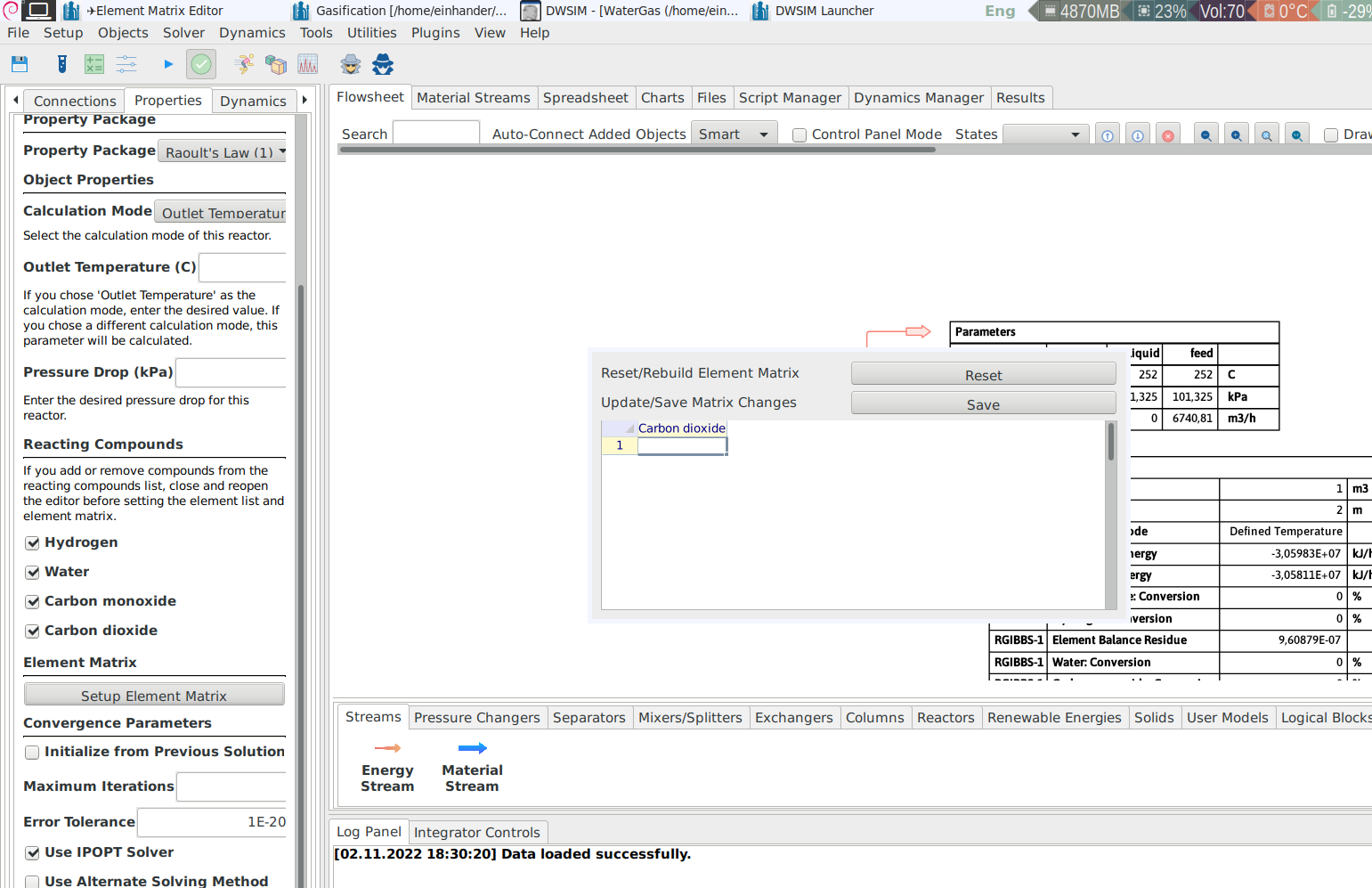The width and height of the screenshot is (1372, 888).
Task: Click the red abort solver icon
Action: coord(1167,134)
